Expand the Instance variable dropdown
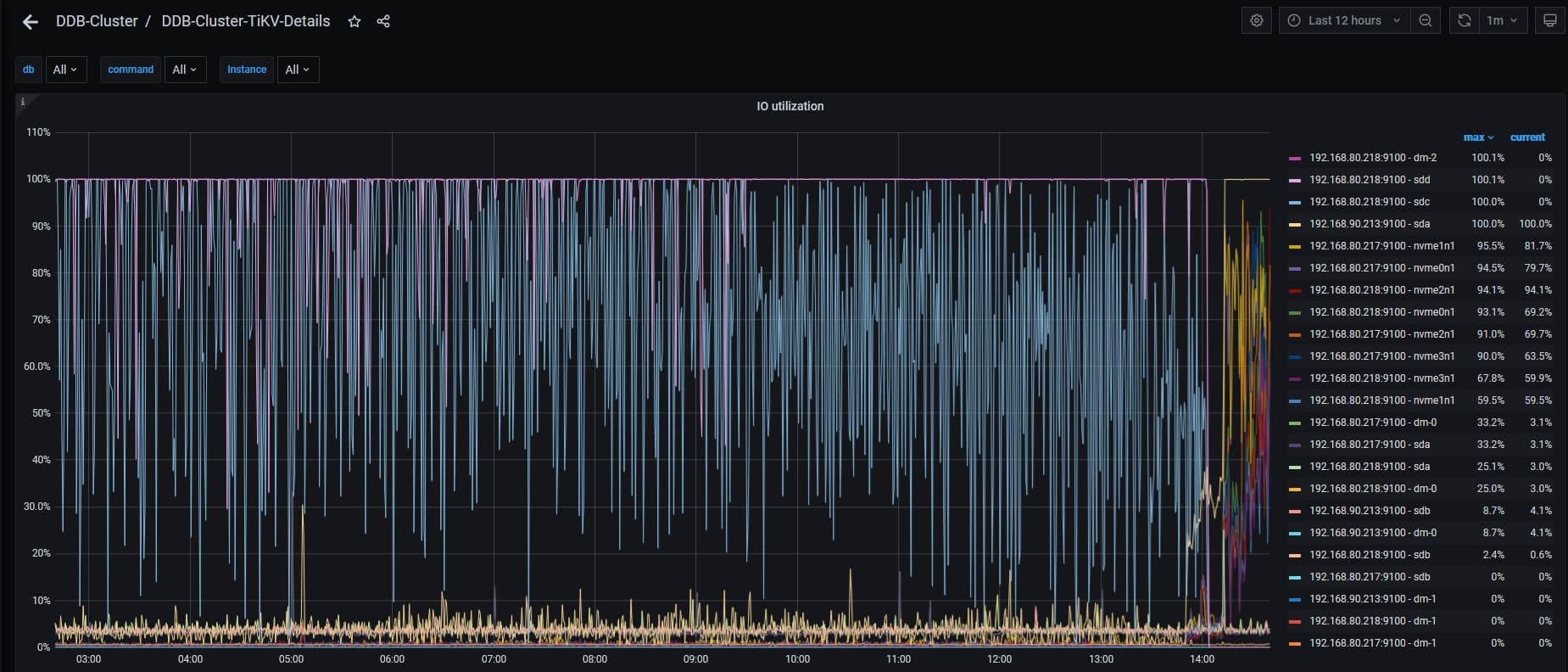This screenshot has width=1568, height=672. pos(298,70)
